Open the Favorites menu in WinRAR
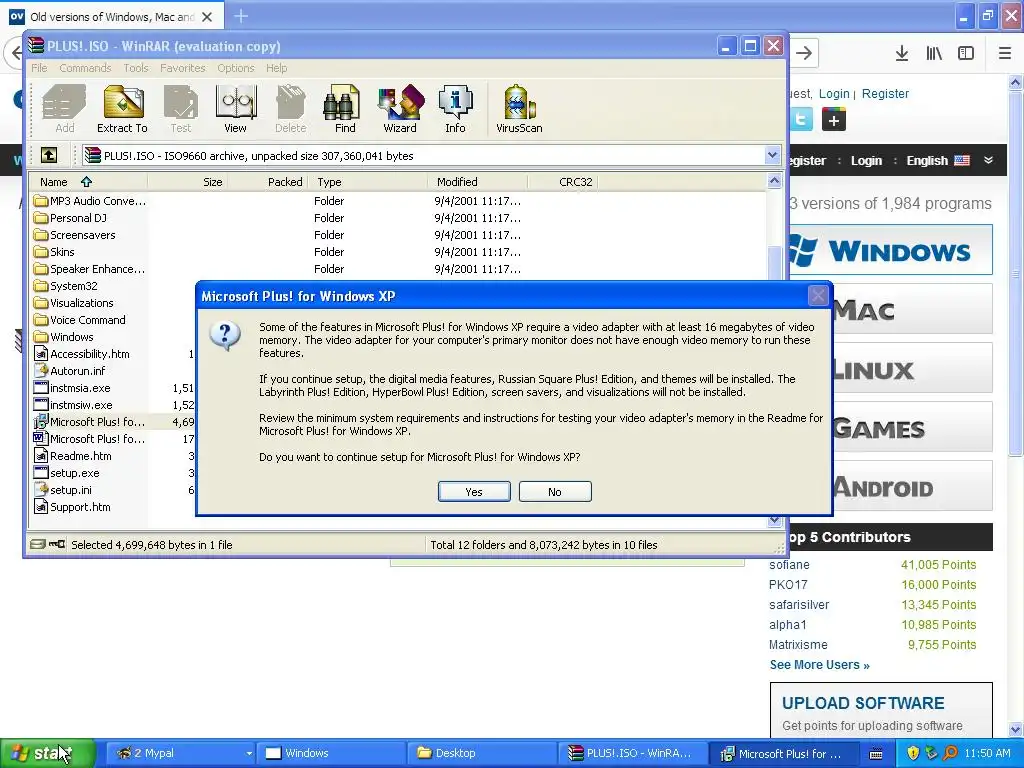Viewport: 1024px width, 768px height. tap(183, 68)
